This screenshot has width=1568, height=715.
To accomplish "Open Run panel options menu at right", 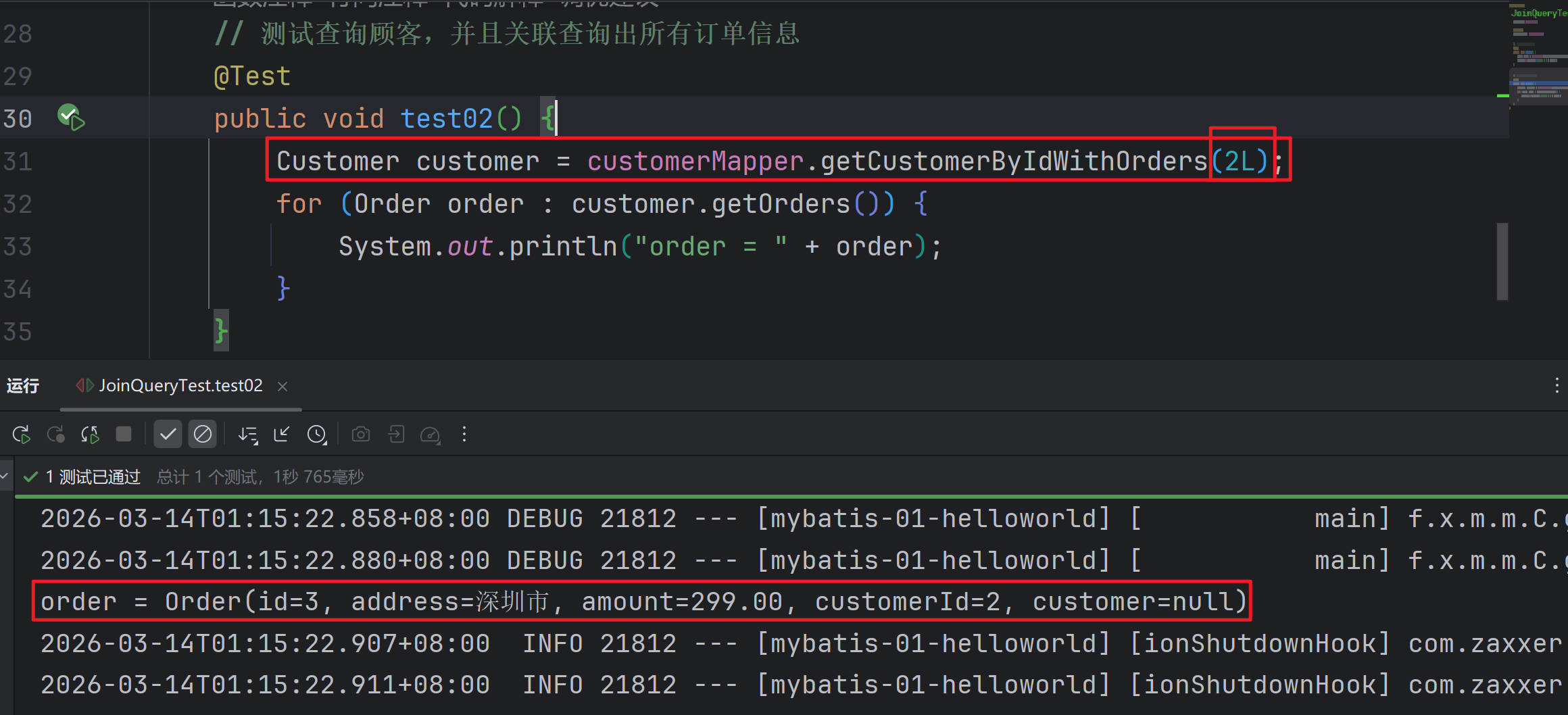I will (1557, 386).
